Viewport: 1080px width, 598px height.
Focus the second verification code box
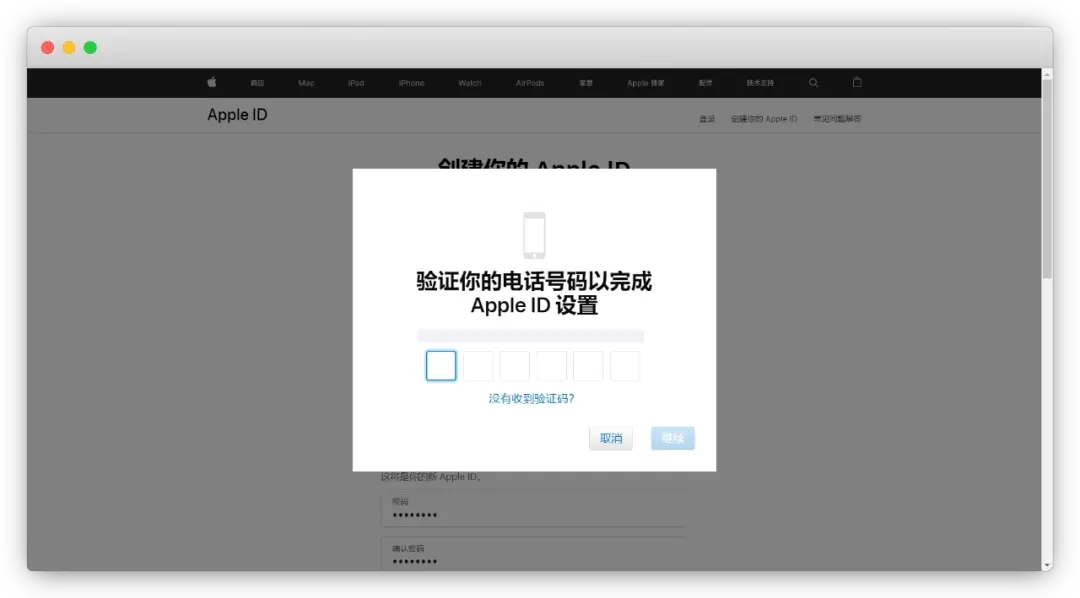coord(477,366)
